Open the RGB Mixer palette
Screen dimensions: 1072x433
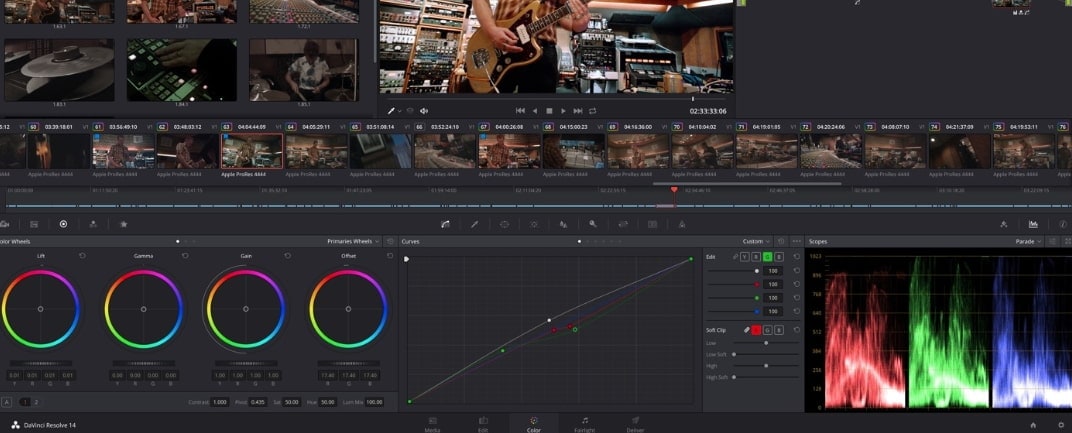tap(93, 224)
